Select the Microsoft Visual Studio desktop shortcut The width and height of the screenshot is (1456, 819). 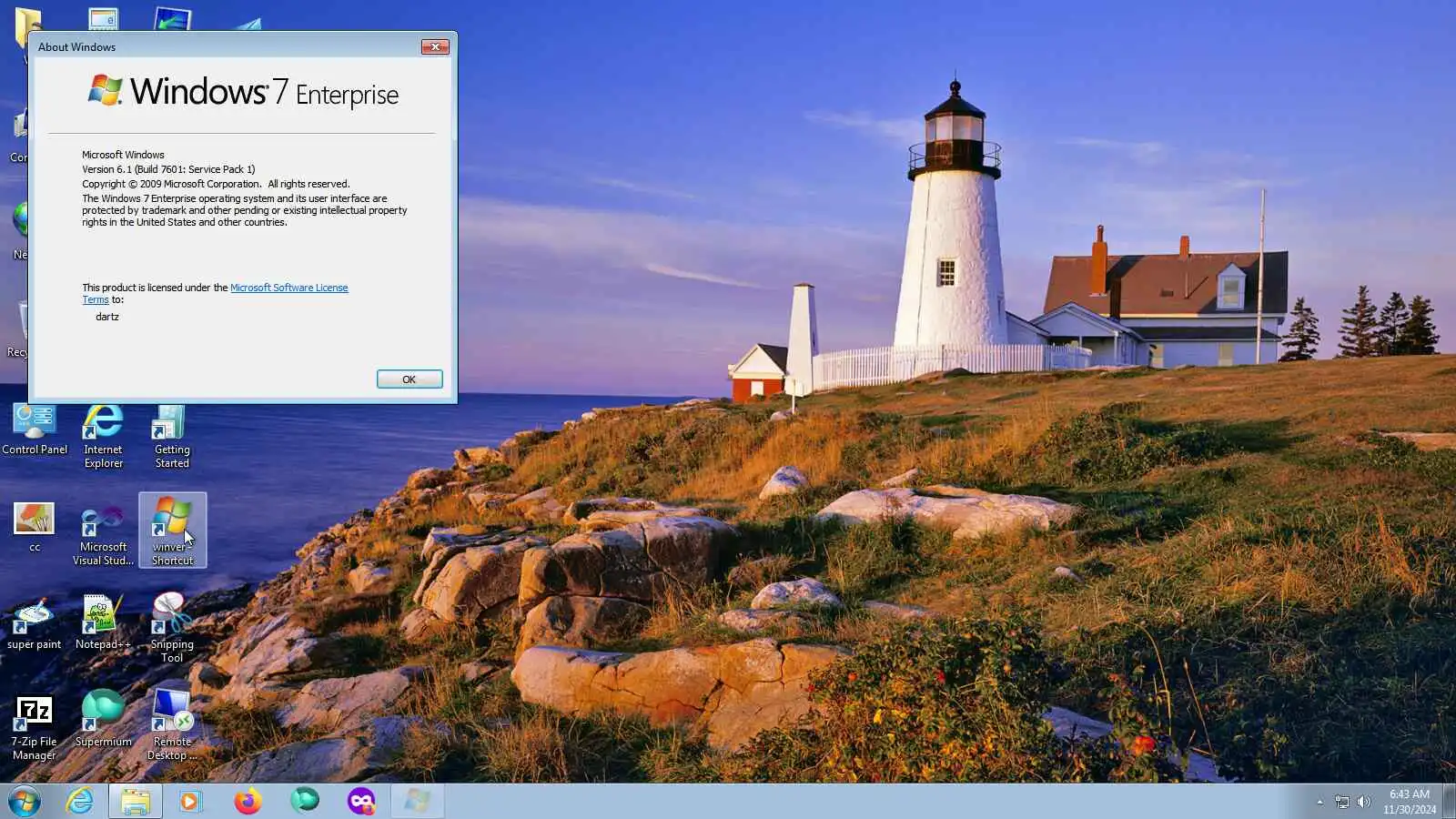pyautogui.click(x=103, y=535)
